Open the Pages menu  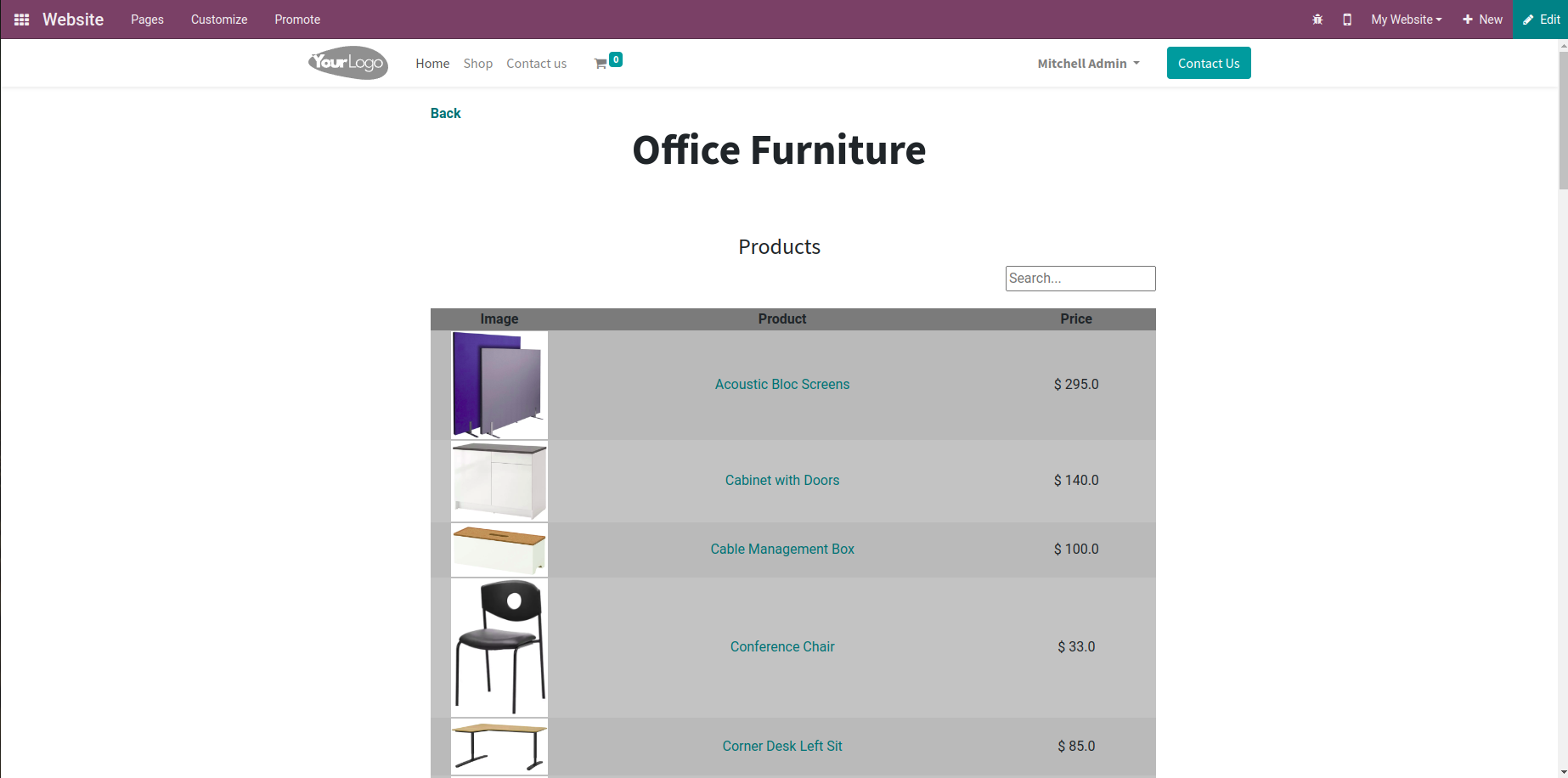coord(147,20)
